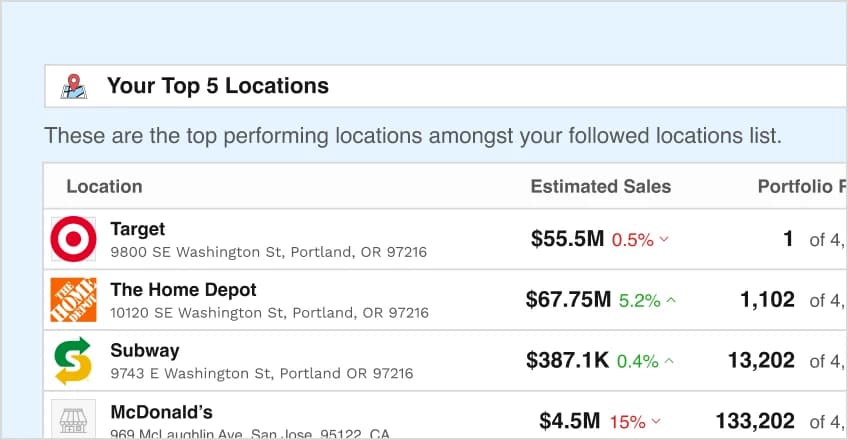The width and height of the screenshot is (848, 440).
Task: Click the 15% change for McDonald's
Action: pyautogui.click(x=627, y=422)
